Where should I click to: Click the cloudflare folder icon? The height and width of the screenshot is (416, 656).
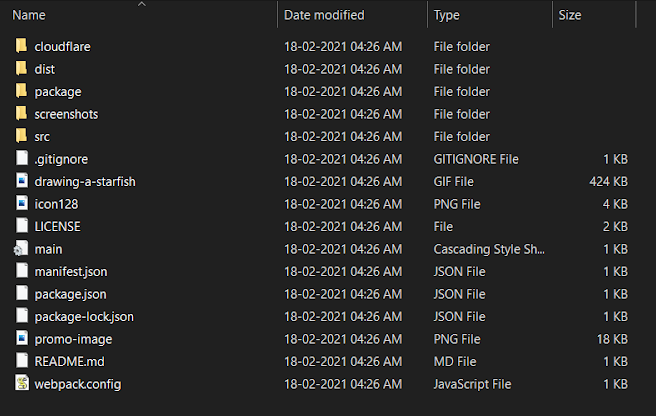(22, 46)
